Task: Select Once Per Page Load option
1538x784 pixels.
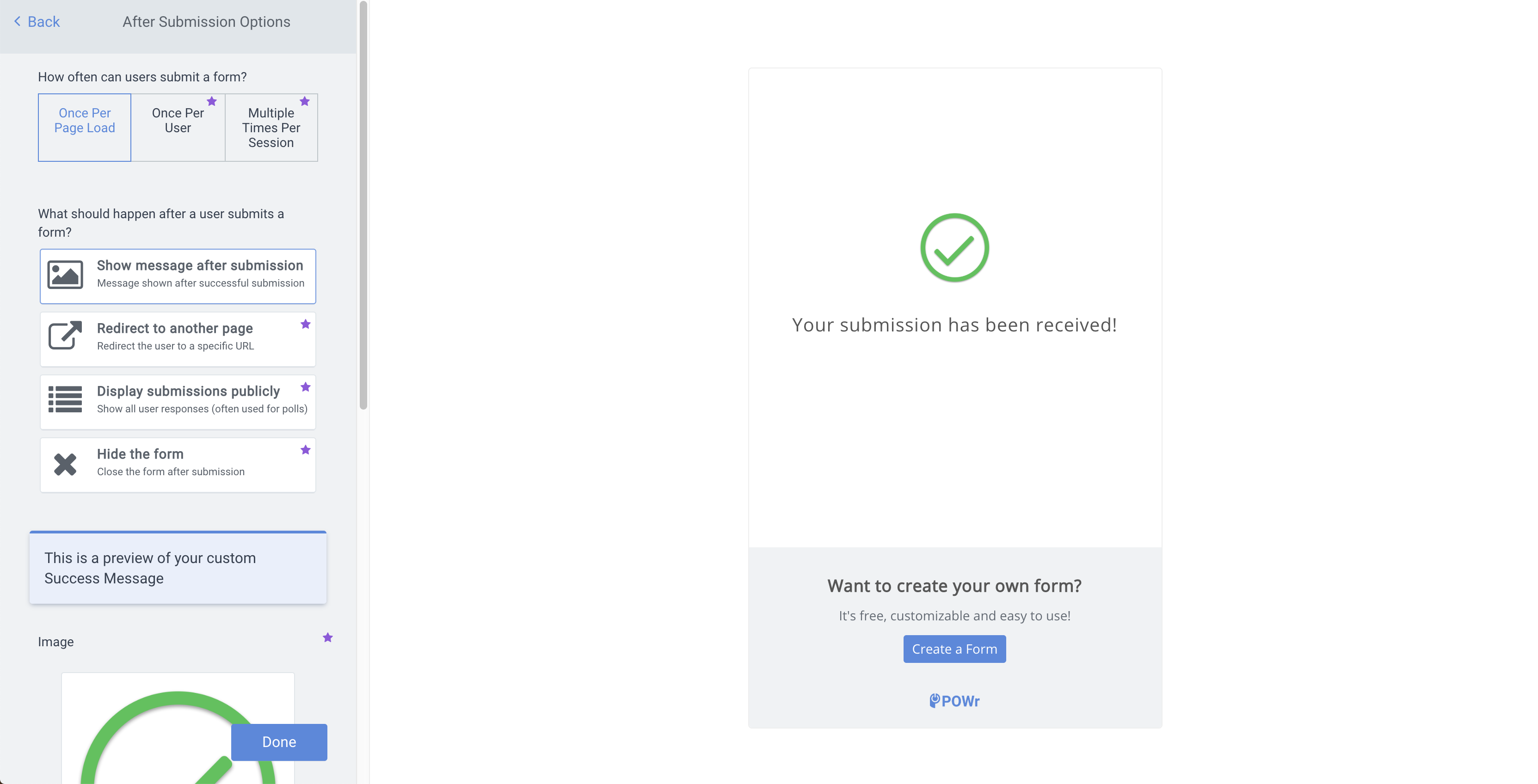Action: 85,128
